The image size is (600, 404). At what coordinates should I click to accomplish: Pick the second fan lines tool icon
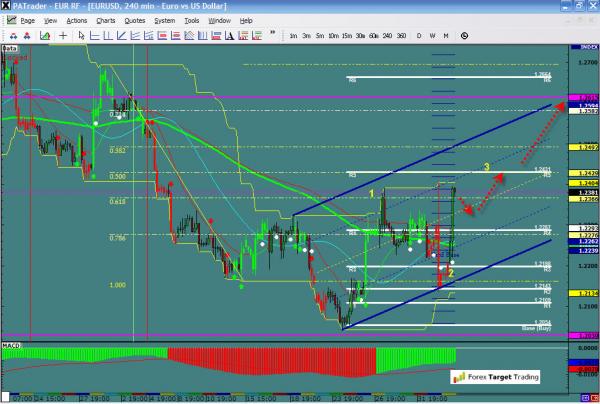click(148, 36)
